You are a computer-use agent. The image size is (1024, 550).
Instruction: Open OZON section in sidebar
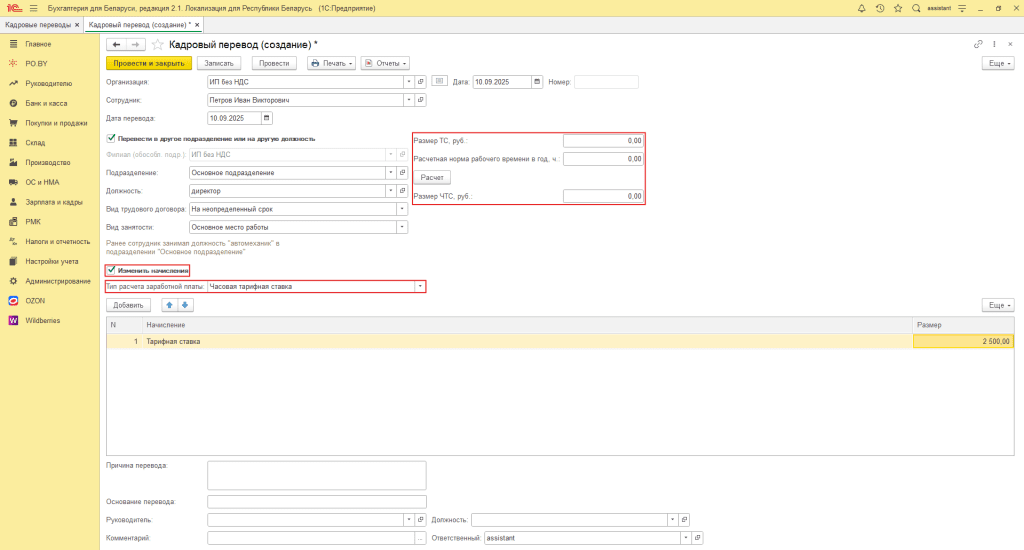(35, 301)
